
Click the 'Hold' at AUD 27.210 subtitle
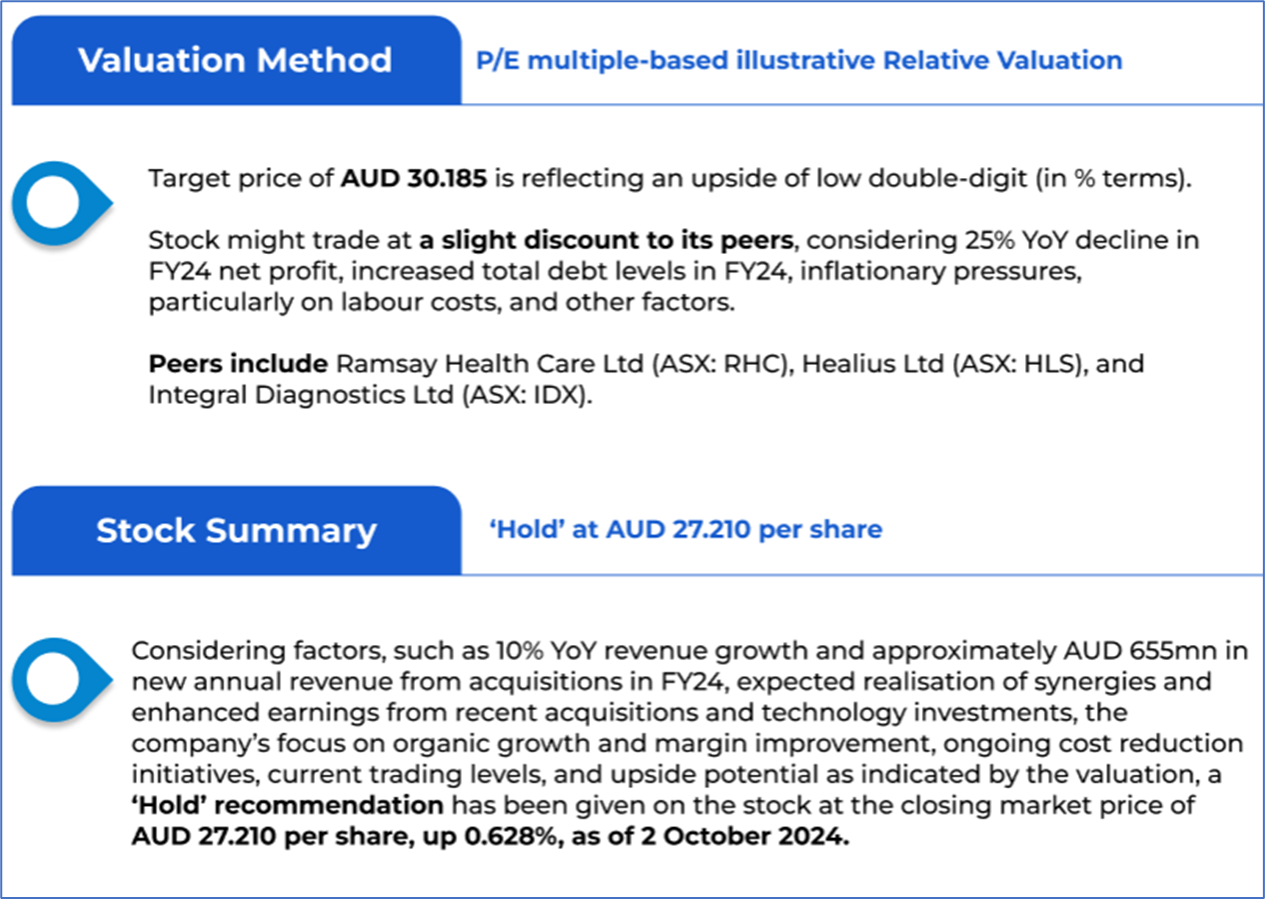(x=685, y=529)
